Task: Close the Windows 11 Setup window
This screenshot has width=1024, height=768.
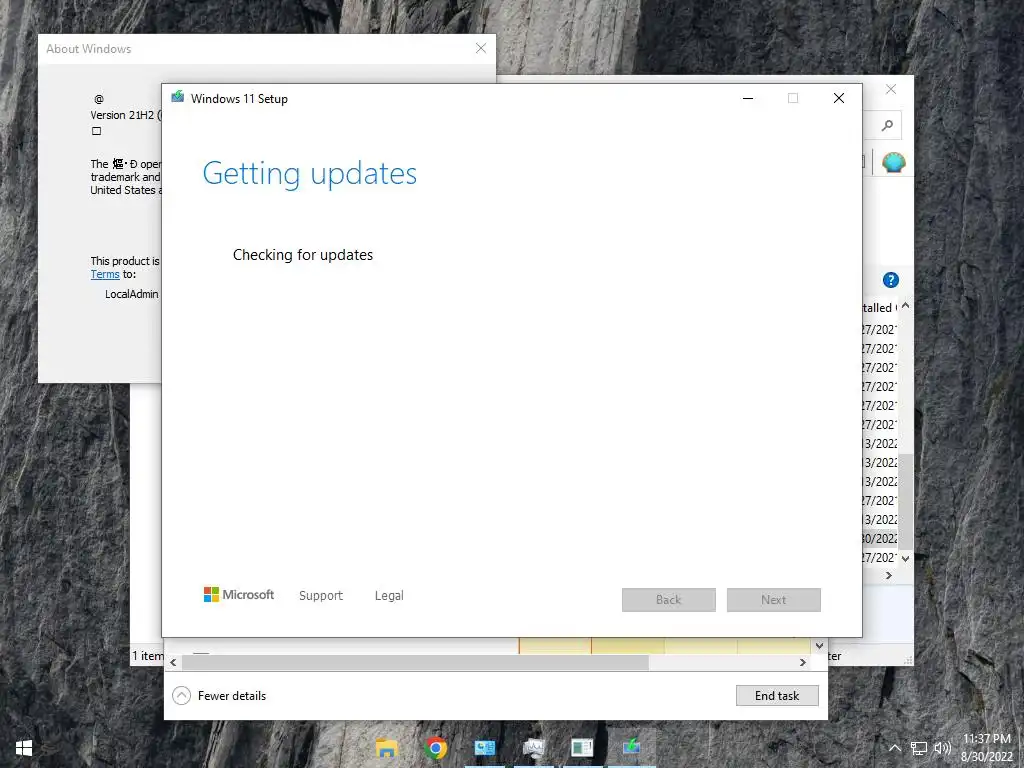Action: click(x=839, y=98)
